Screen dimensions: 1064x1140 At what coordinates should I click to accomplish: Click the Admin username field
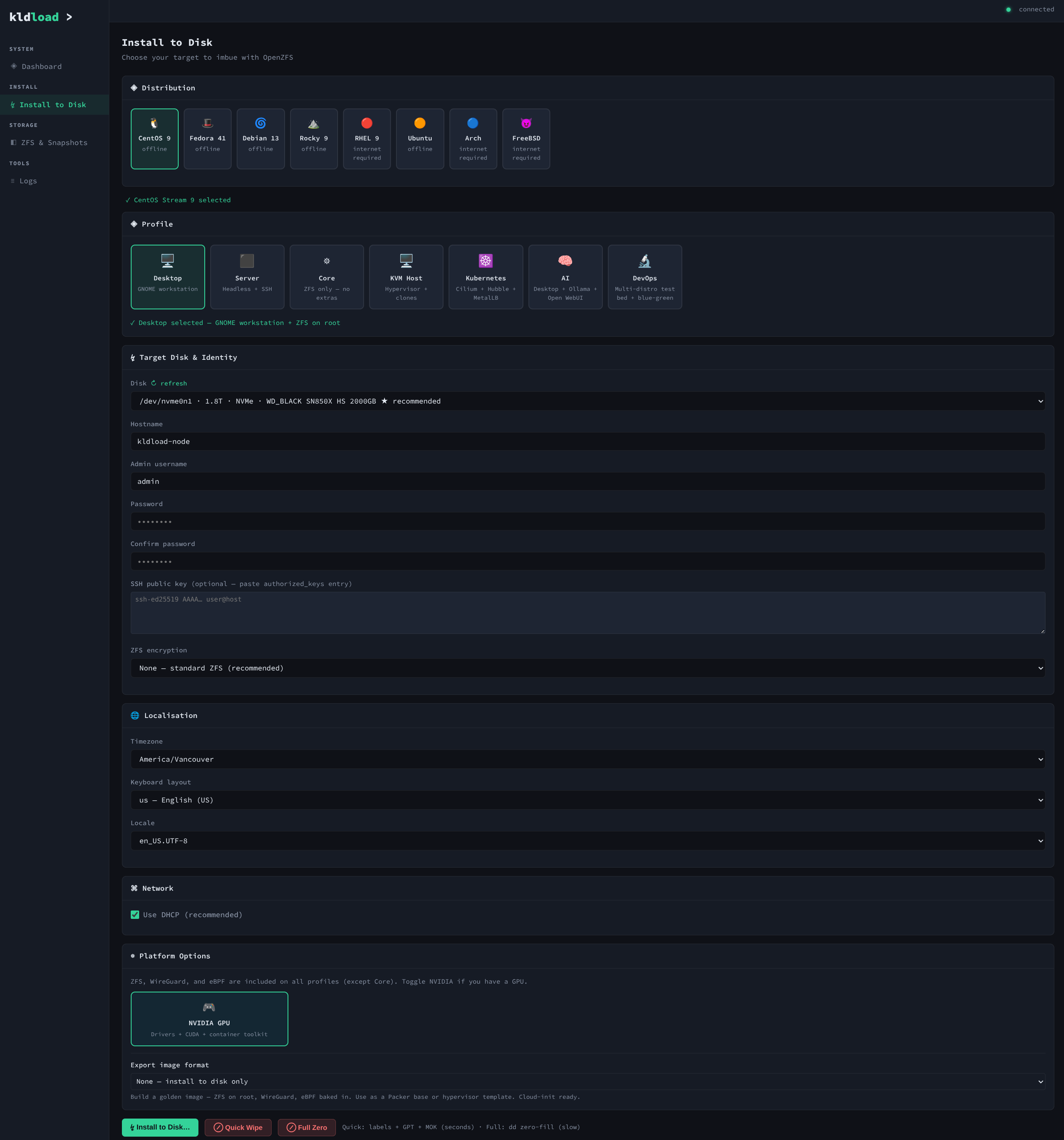[588, 481]
